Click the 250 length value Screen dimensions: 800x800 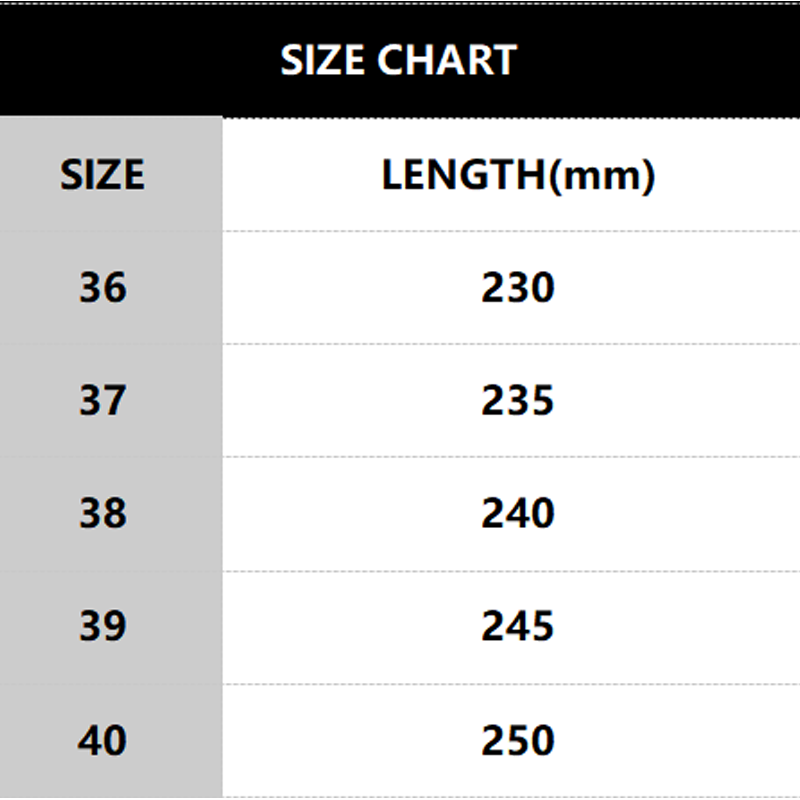517,741
